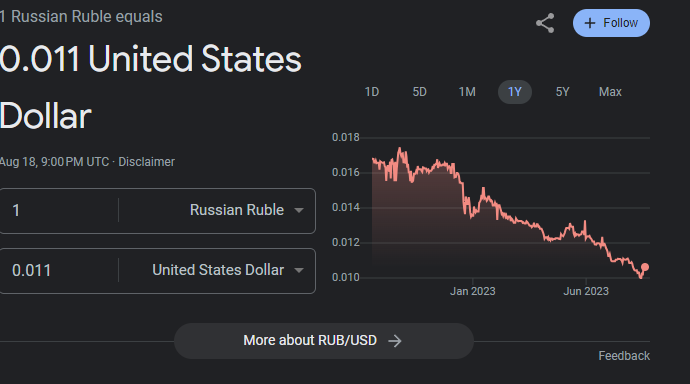This screenshot has width=690, height=384.
Task: Open the United States Dollar dropdown arrow
Action: click(299, 270)
